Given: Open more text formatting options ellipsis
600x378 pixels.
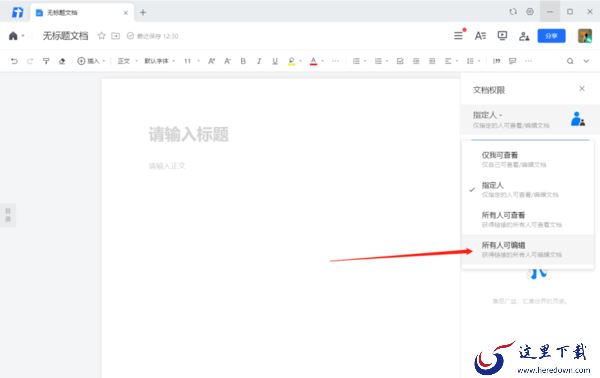Looking at the screenshot, I should pyautogui.click(x=336, y=61).
